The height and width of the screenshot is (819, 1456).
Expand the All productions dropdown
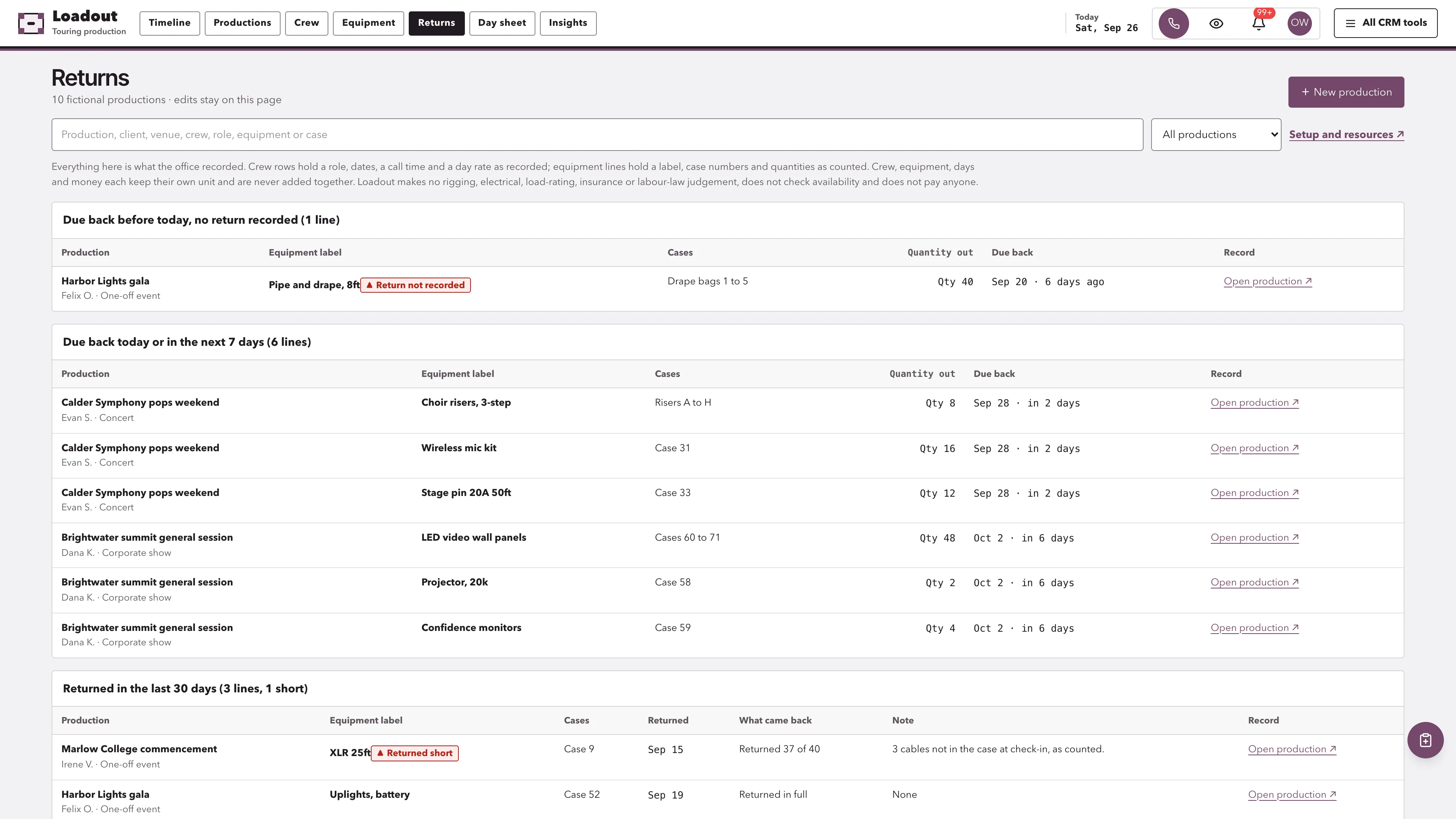pyautogui.click(x=1216, y=135)
